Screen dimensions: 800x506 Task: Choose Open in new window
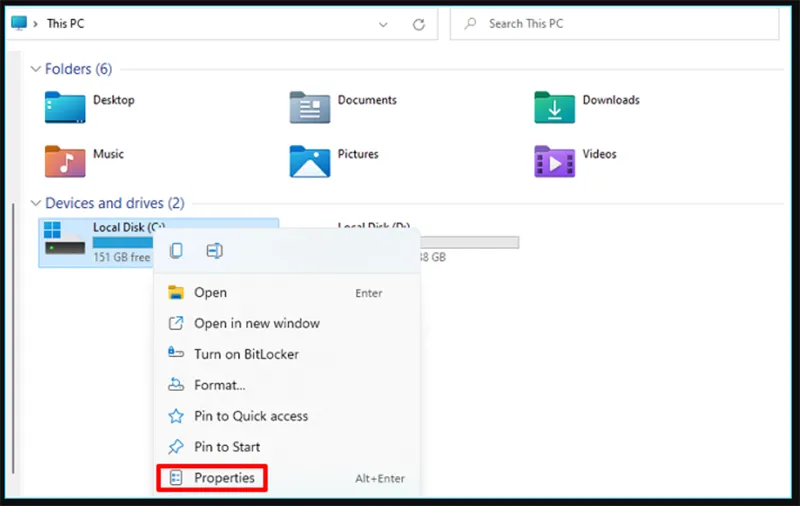click(287, 323)
